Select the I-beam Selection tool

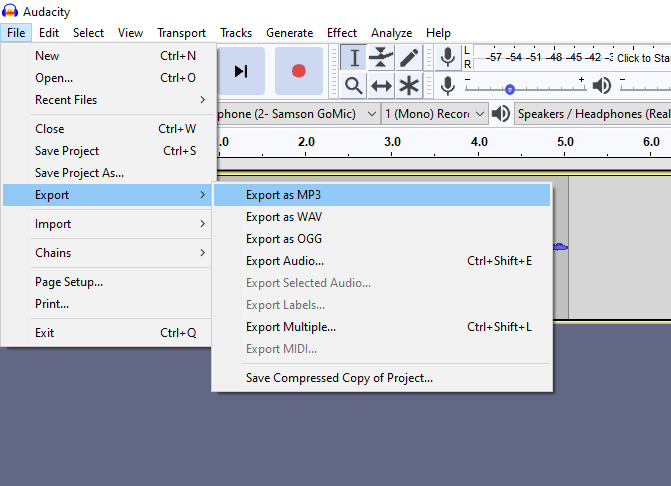[354, 58]
